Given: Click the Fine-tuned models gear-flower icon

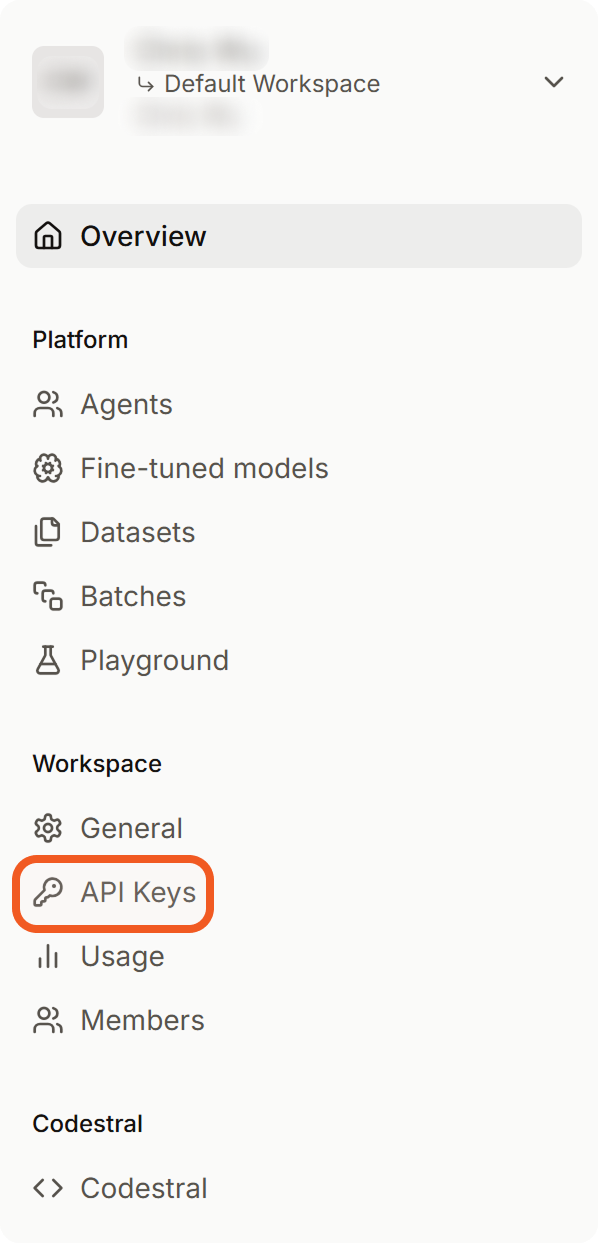Looking at the screenshot, I should 47,468.
